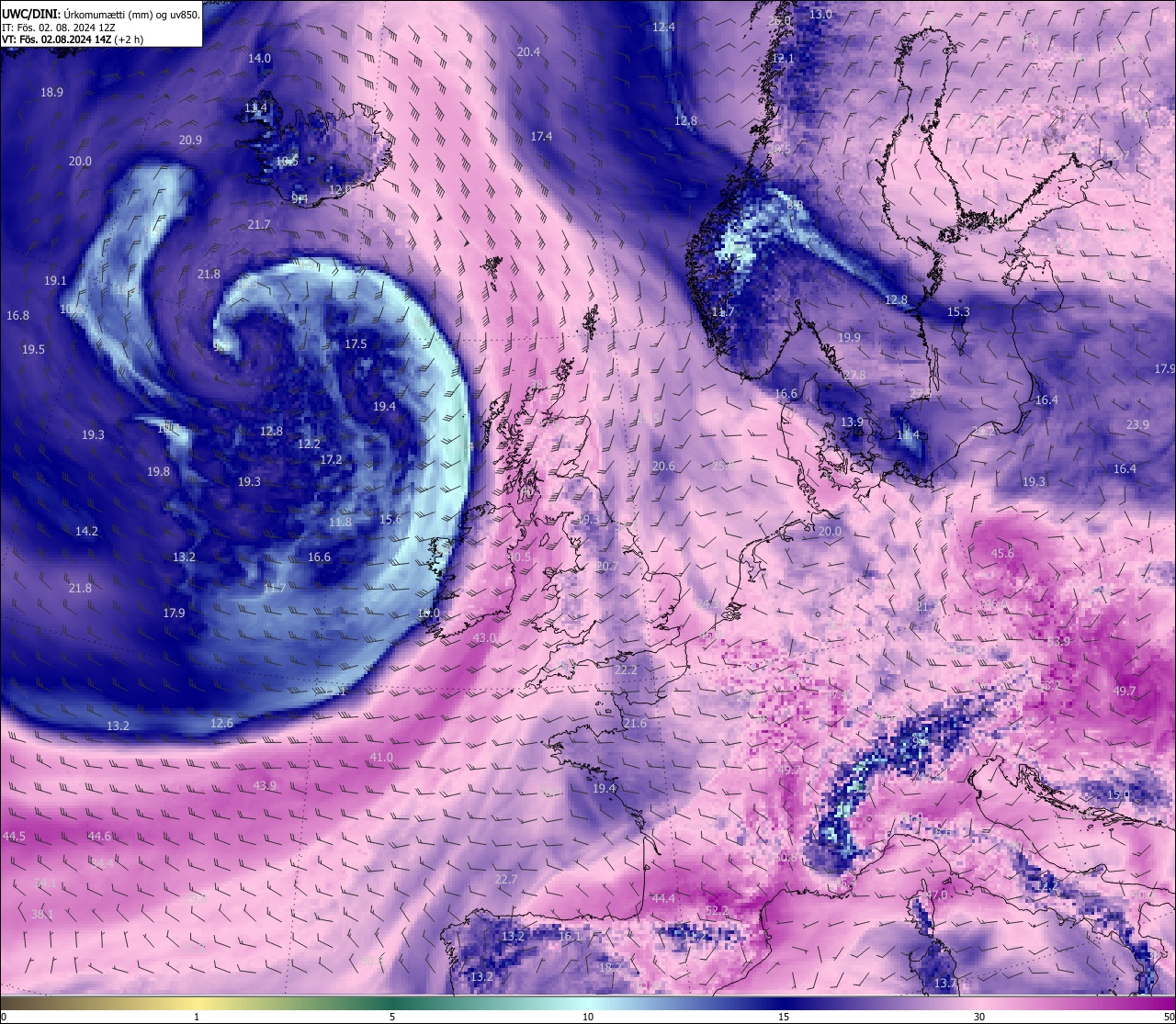Select the 19.5 value label
Viewport: 1176px width, 1024px height.
pyautogui.click(x=33, y=349)
